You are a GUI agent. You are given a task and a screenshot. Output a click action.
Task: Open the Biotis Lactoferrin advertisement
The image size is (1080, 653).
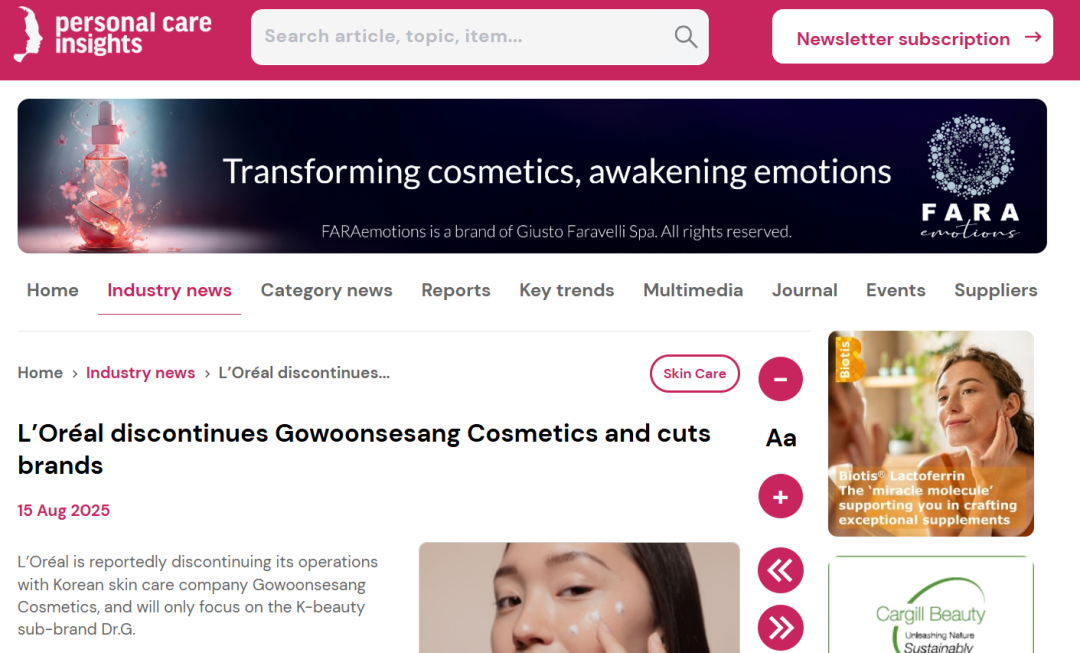click(931, 433)
